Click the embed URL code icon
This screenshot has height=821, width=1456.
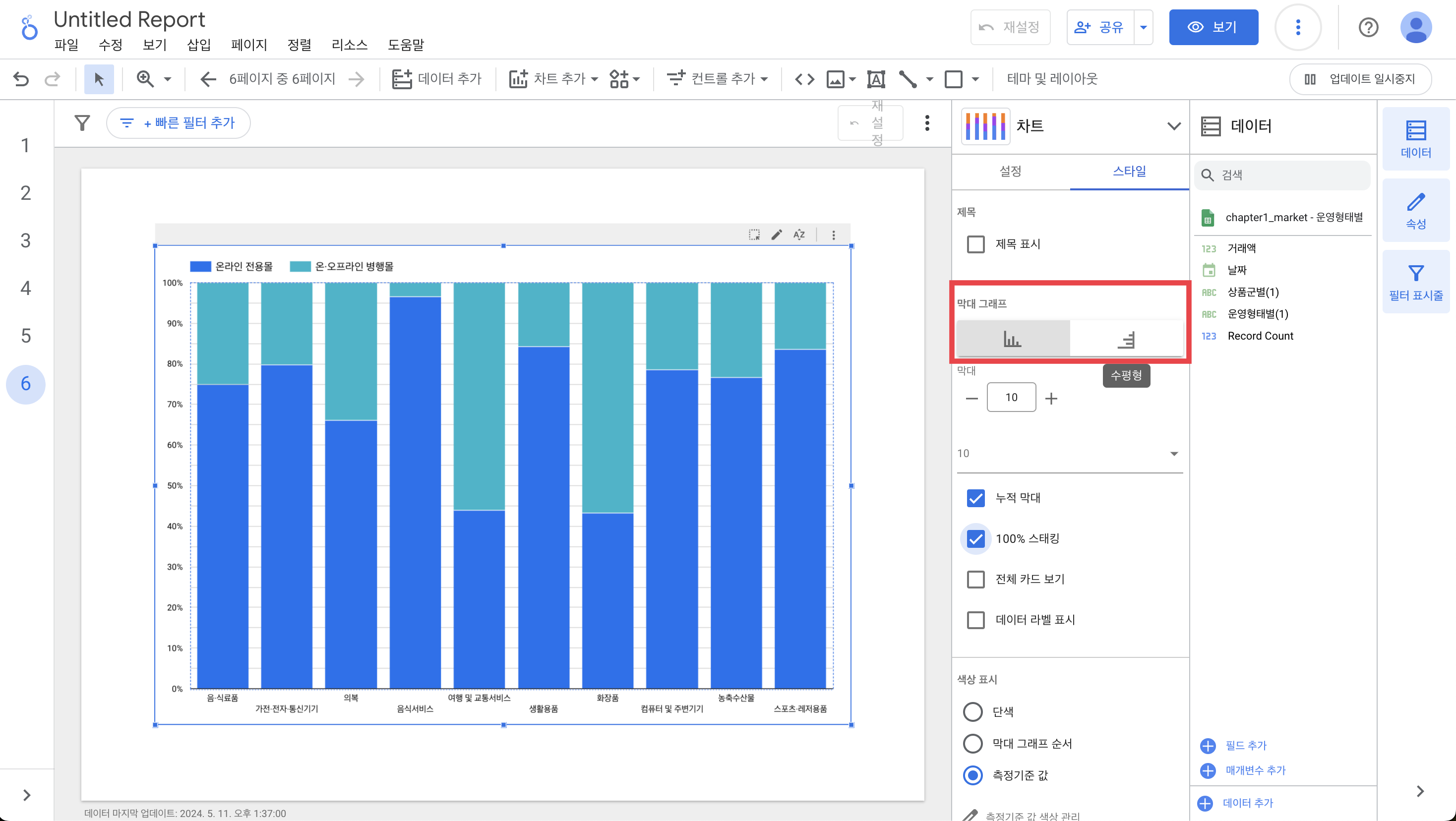pos(804,79)
